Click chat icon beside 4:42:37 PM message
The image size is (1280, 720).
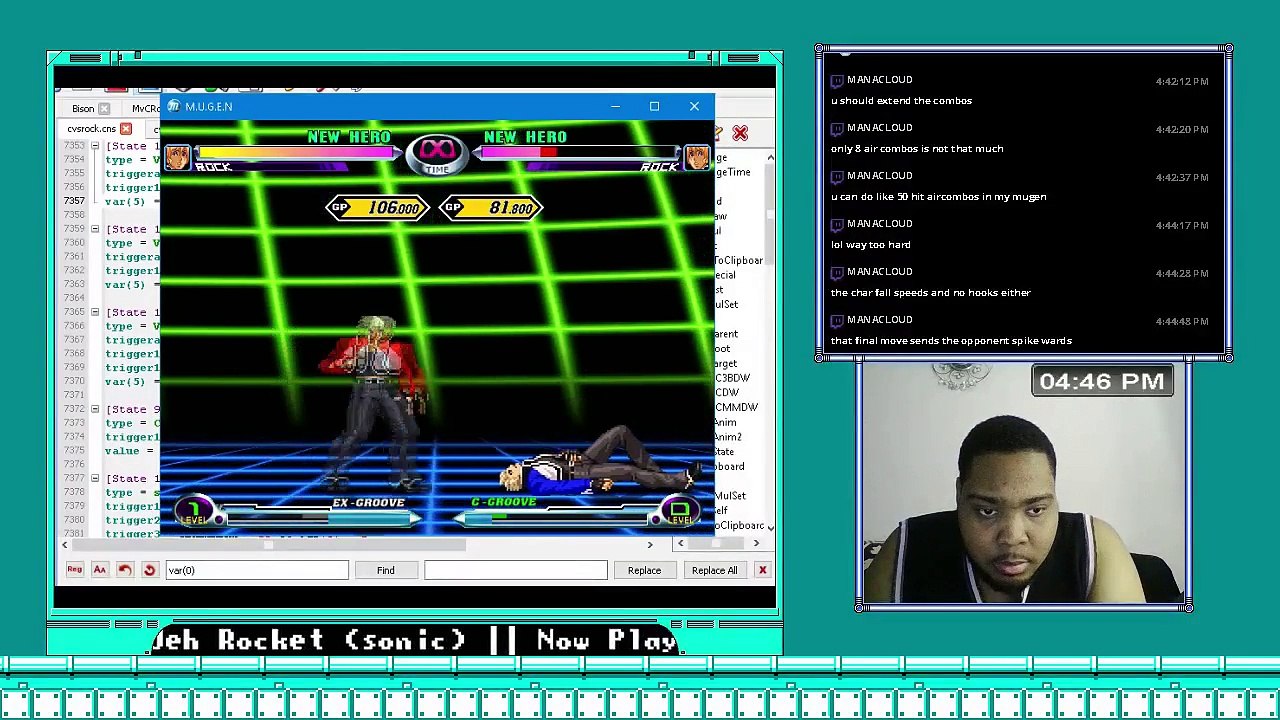point(837,175)
